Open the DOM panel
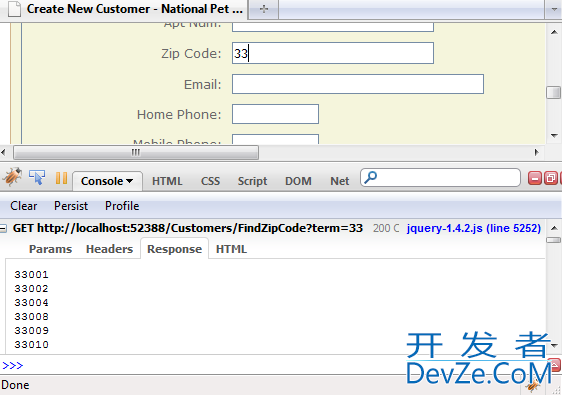The width and height of the screenshot is (562, 395). [x=298, y=181]
